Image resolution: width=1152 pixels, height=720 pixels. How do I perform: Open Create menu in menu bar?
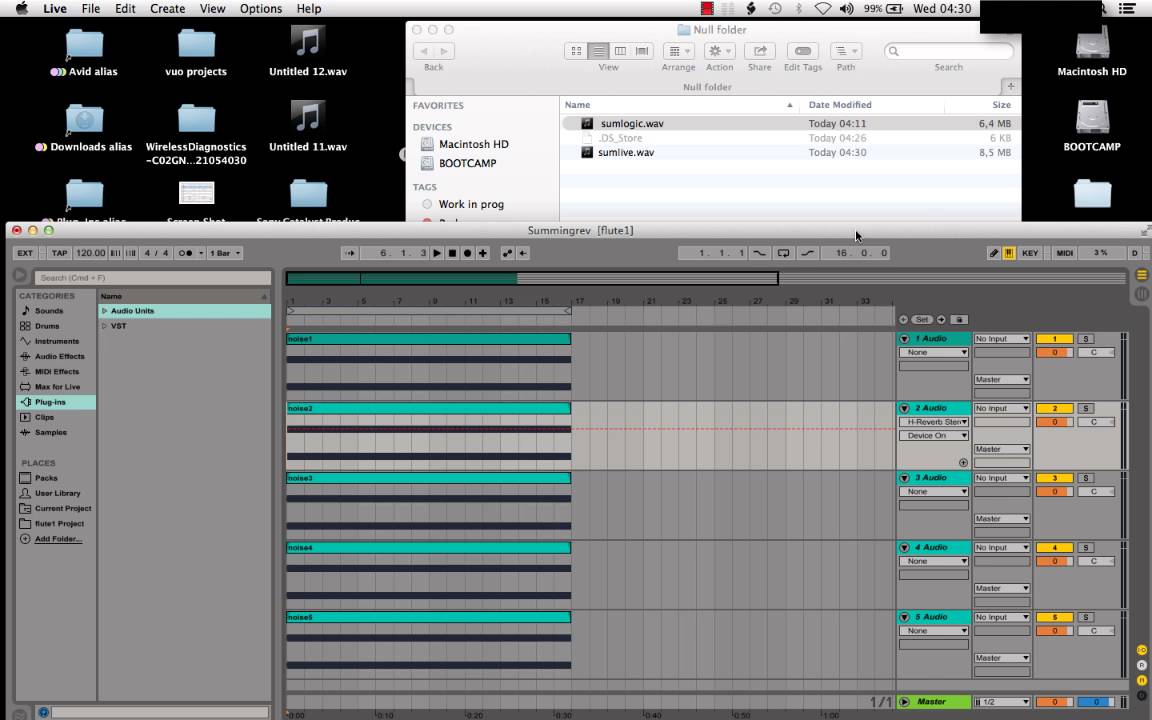[168, 9]
